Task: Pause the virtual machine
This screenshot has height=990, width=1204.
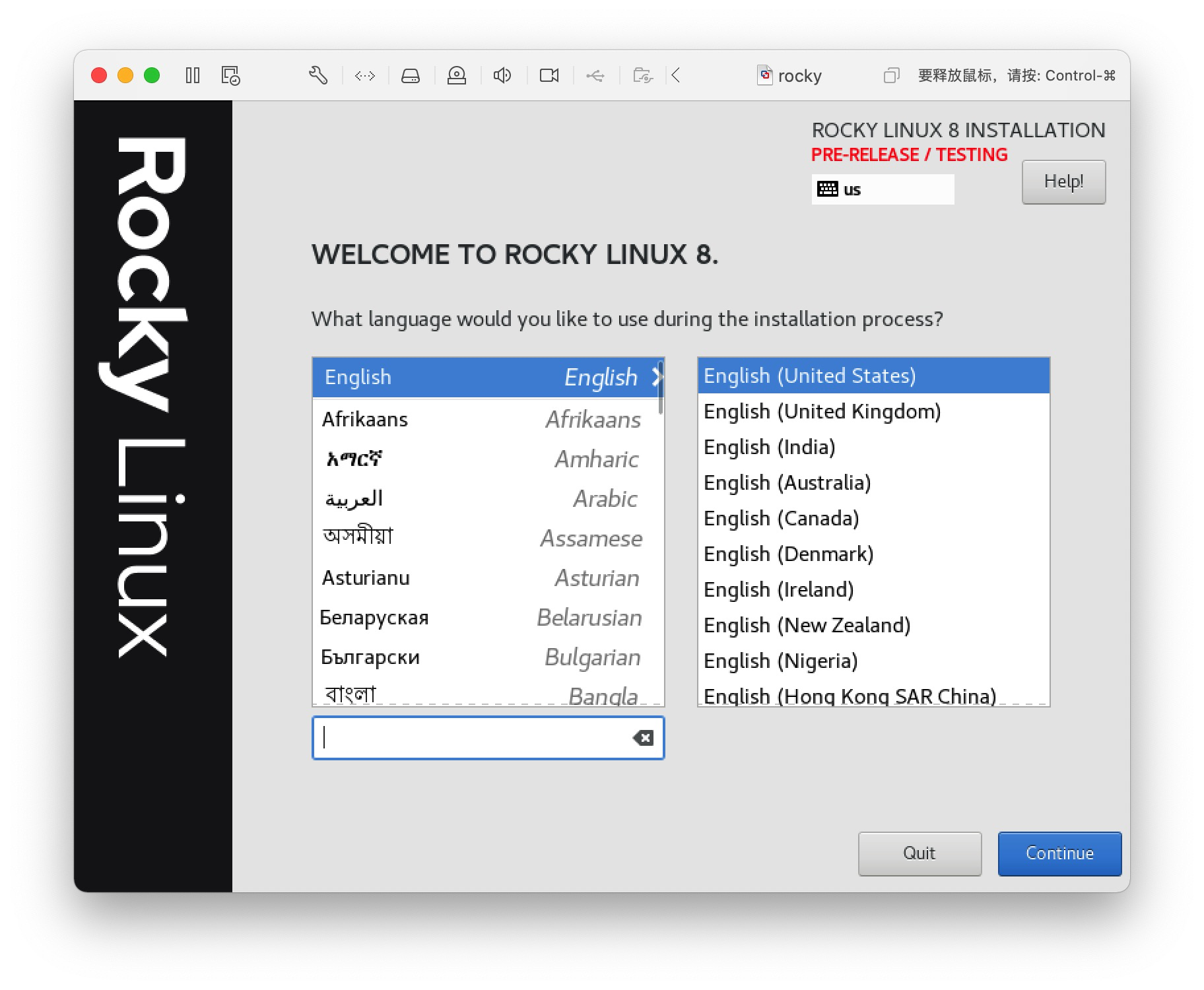Action: click(x=193, y=76)
